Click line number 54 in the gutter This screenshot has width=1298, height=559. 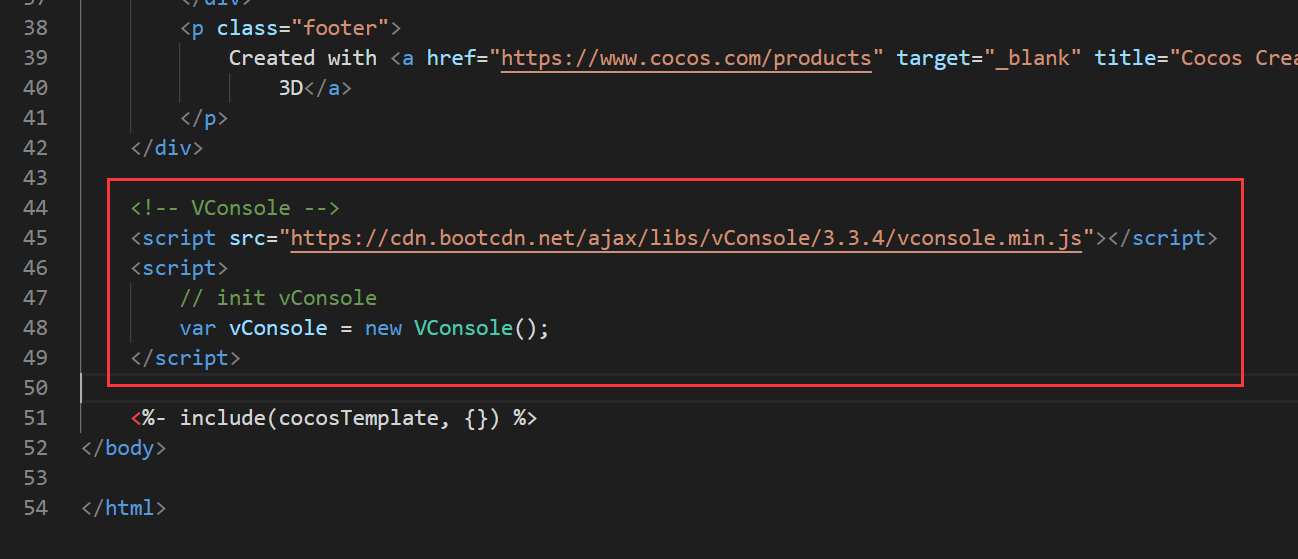click(35, 508)
